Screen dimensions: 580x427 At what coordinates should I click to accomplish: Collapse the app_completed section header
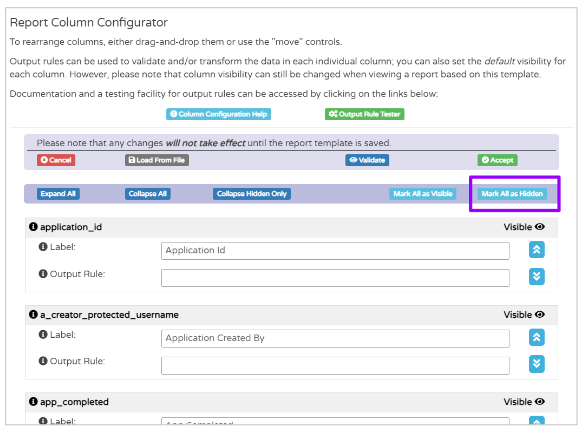[291, 402]
